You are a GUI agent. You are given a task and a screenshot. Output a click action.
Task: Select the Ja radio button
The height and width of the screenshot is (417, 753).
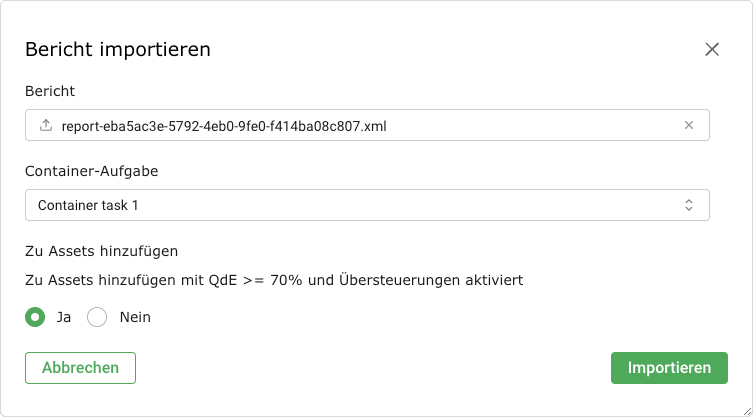(x=35, y=317)
